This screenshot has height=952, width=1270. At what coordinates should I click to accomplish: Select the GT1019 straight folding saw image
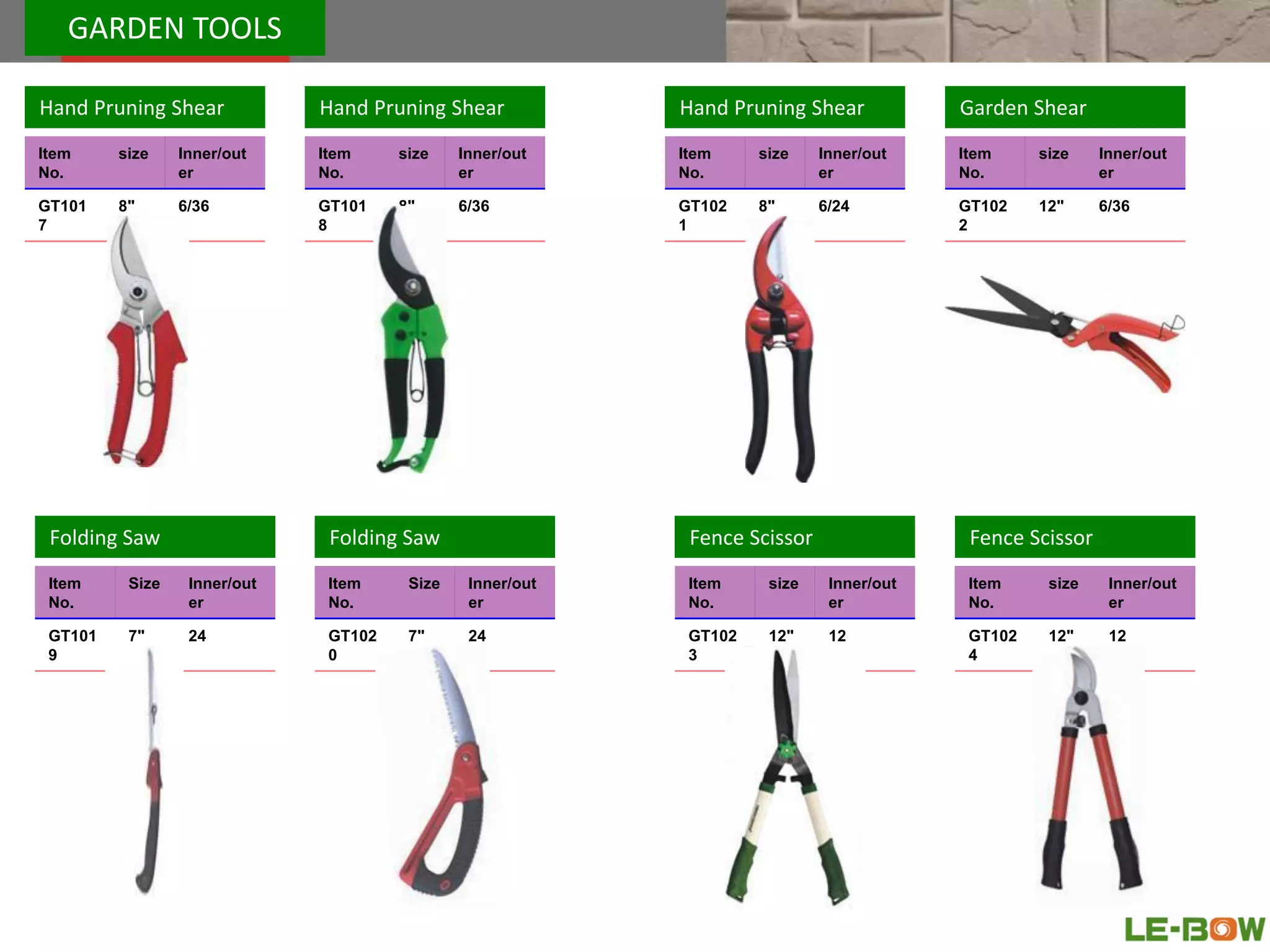[149, 770]
